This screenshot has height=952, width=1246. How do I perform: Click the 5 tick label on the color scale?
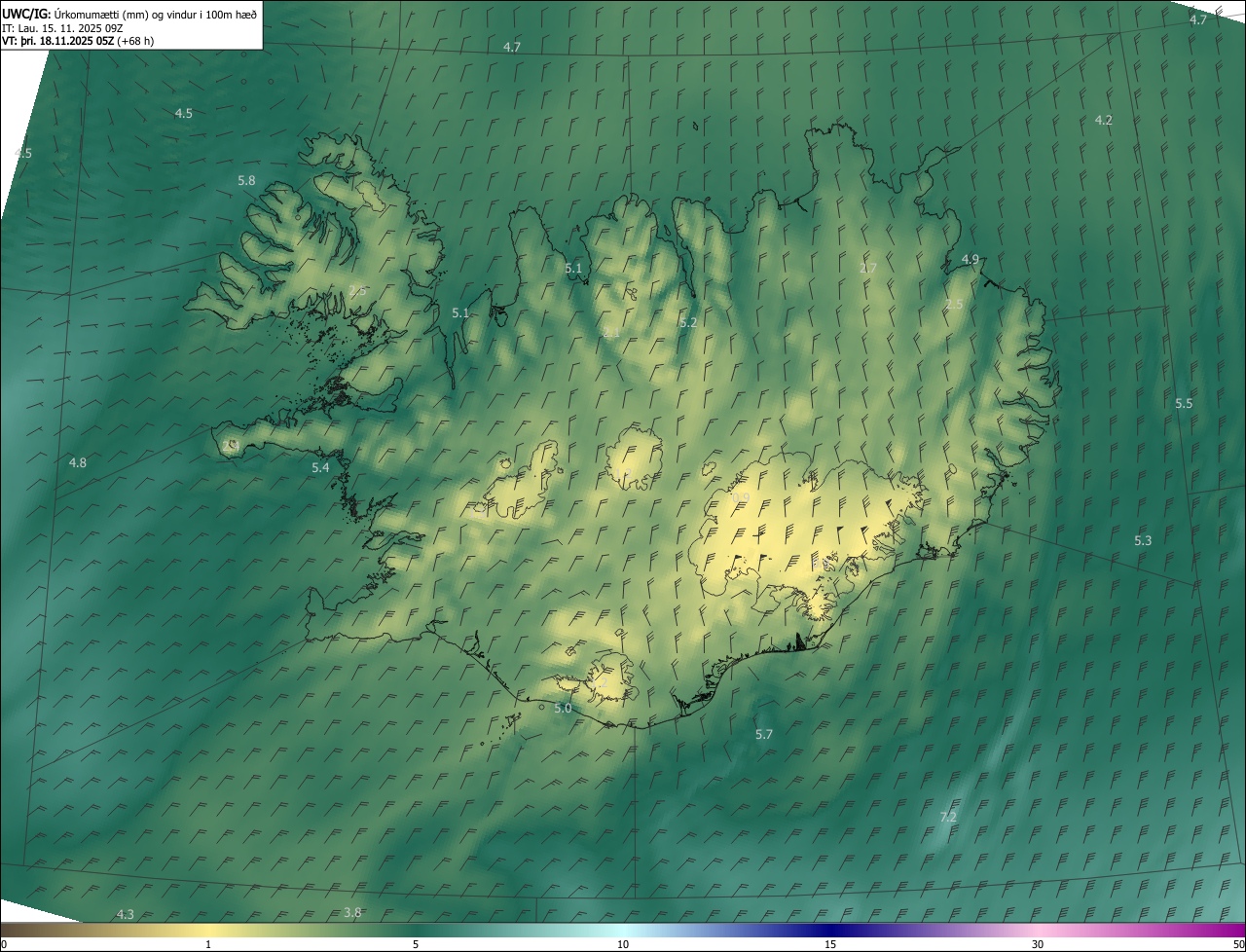[x=416, y=945]
